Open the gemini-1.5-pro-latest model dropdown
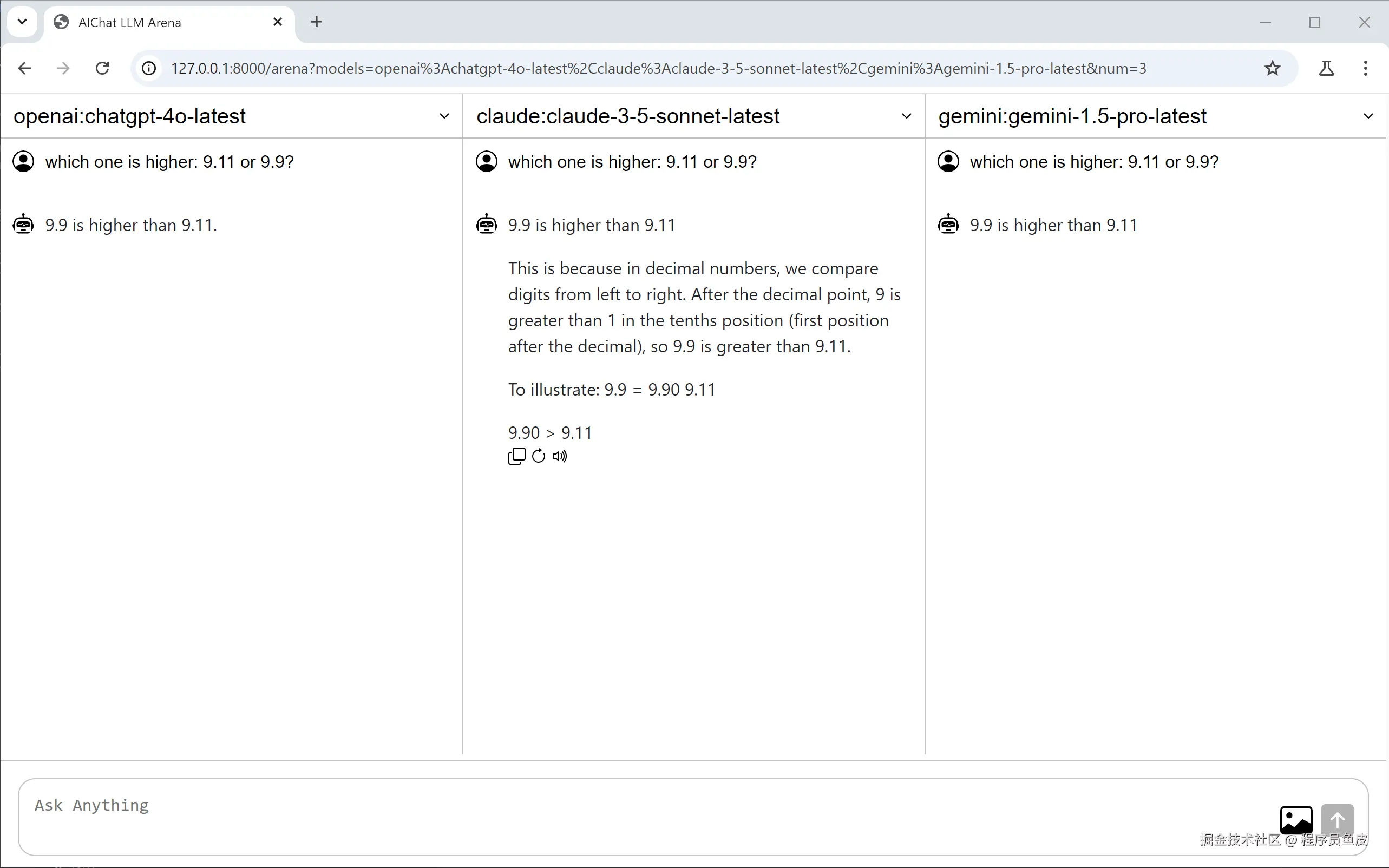Image resolution: width=1389 pixels, height=868 pixels. point(1368,116)
